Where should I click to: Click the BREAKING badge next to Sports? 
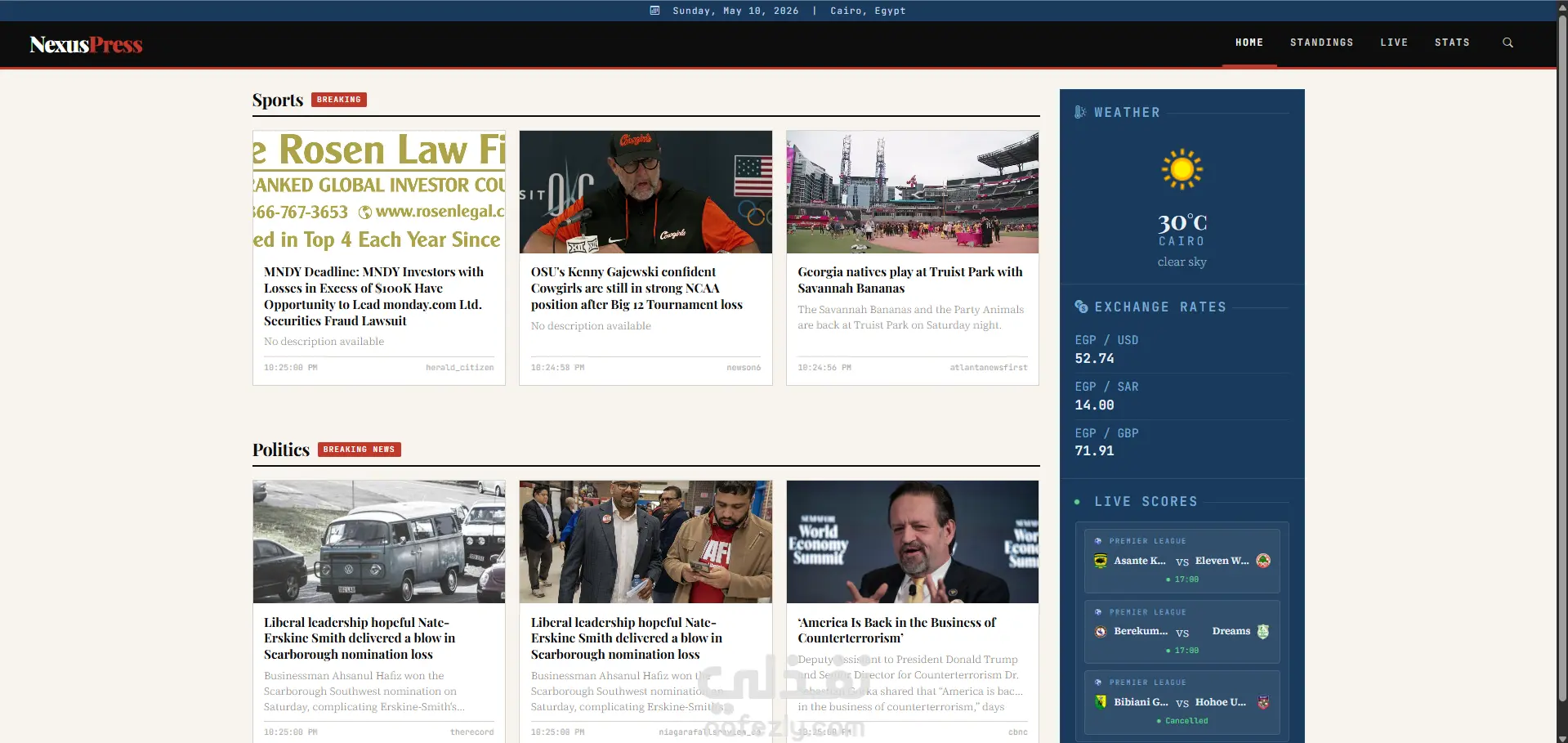pos(339,100)
